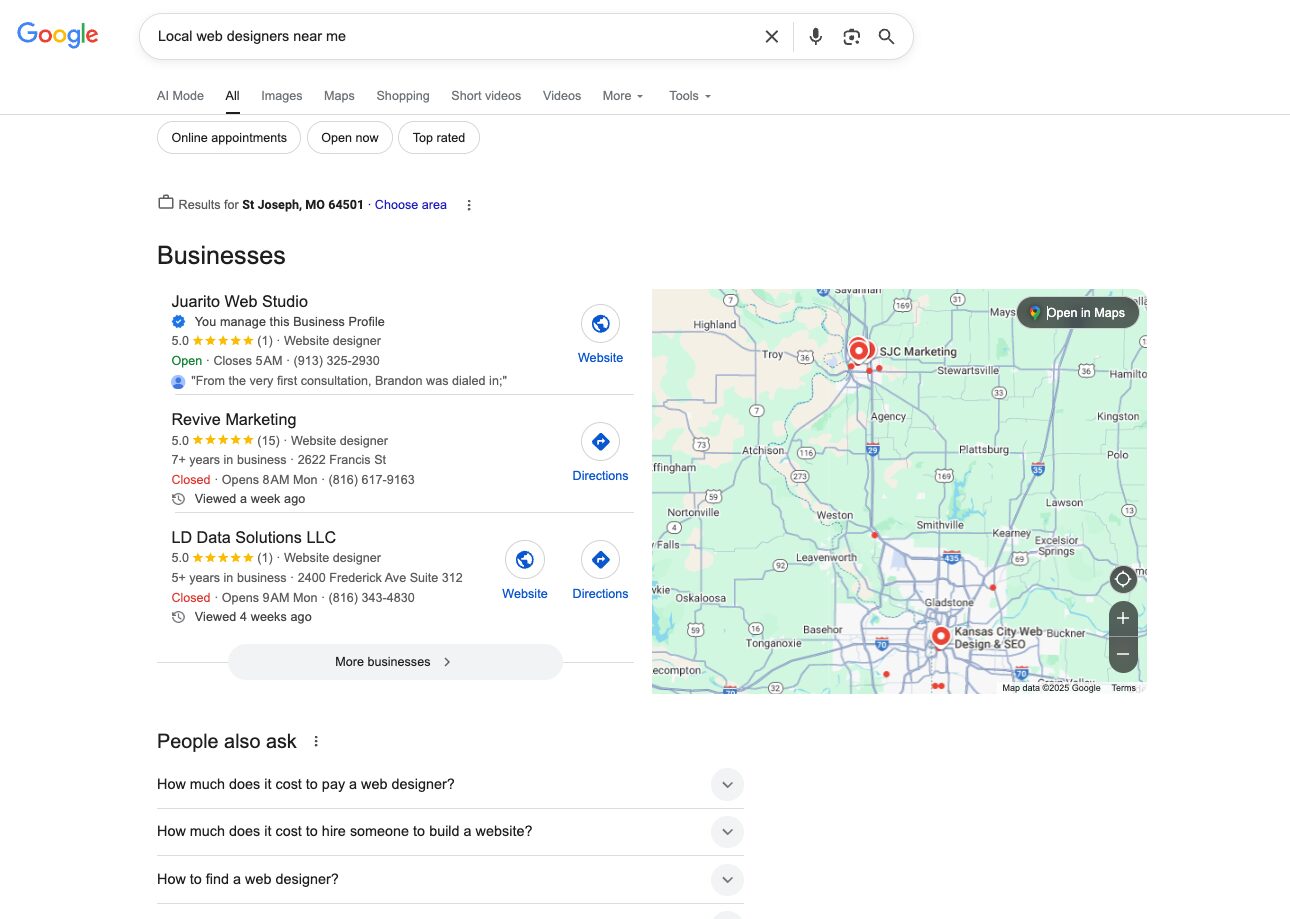The height and width of the screenshot is (919, 1290).
Task: Zoom in on the map
Action: pyautogui.click(x=1122, y=619)
